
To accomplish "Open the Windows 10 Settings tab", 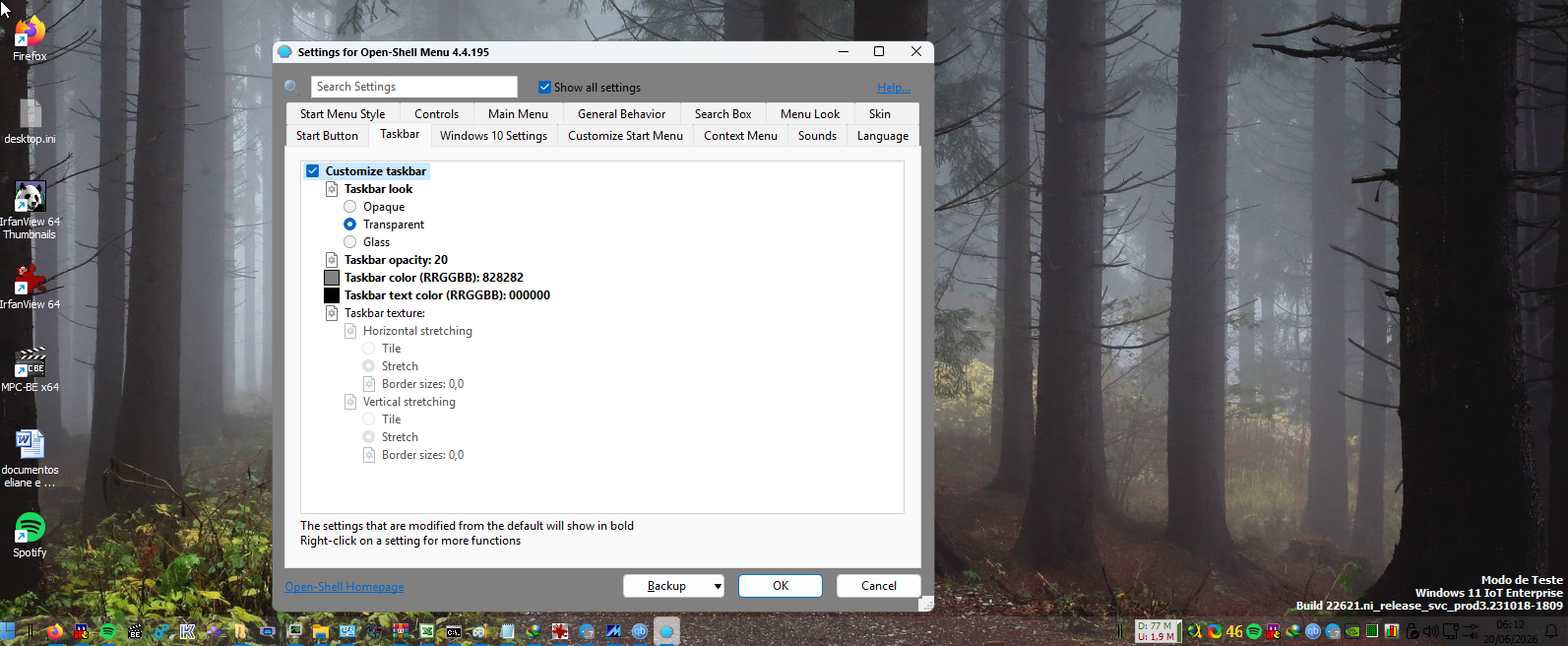I will [x=493, y=136].
